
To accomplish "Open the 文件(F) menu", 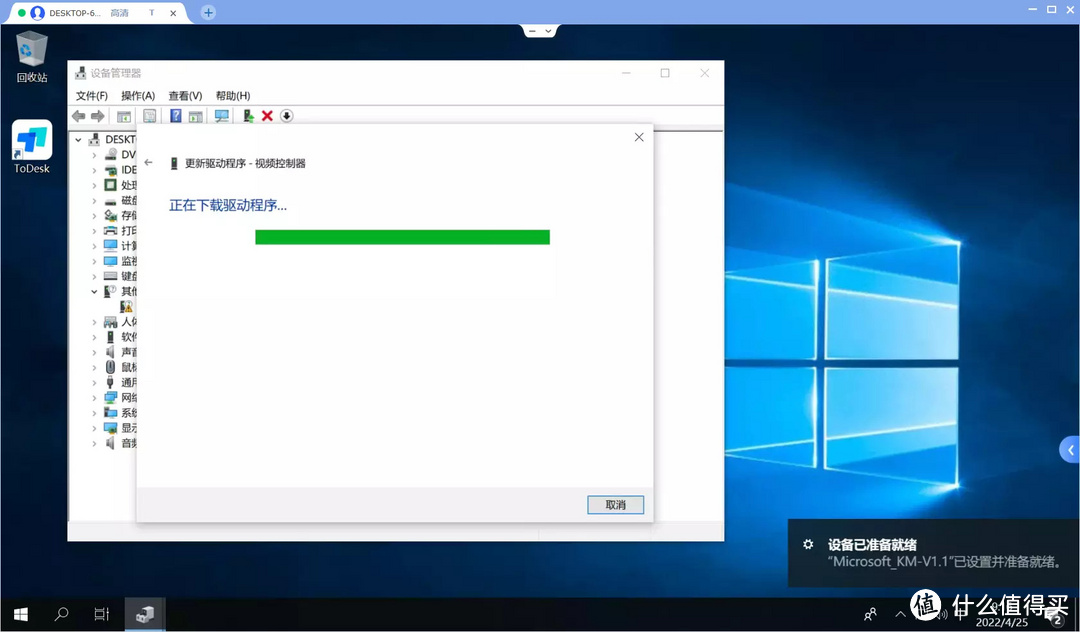I will [x=92, y=96].
